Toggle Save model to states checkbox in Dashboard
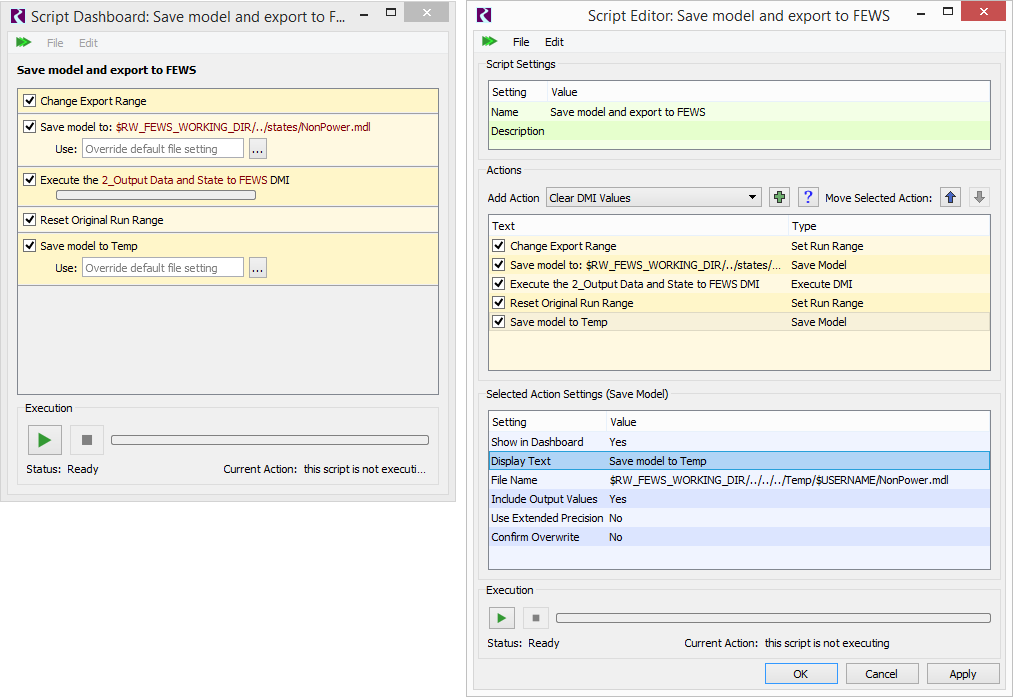The height and width of the screenshot is (697, 1013). [x=29, y=126]
